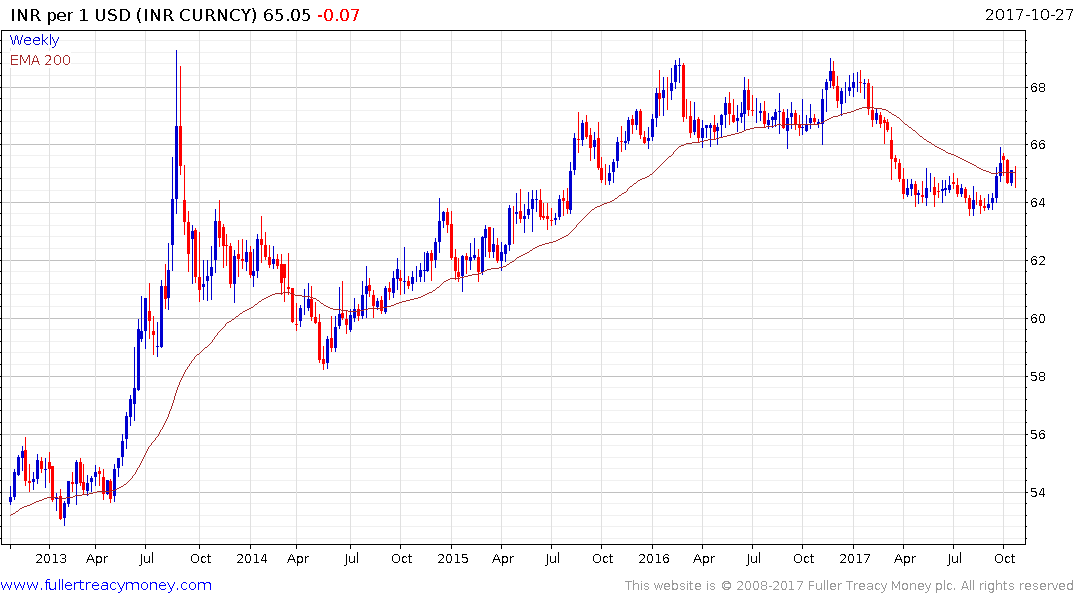Click the final candle at the right edge

pos(1015,177)
